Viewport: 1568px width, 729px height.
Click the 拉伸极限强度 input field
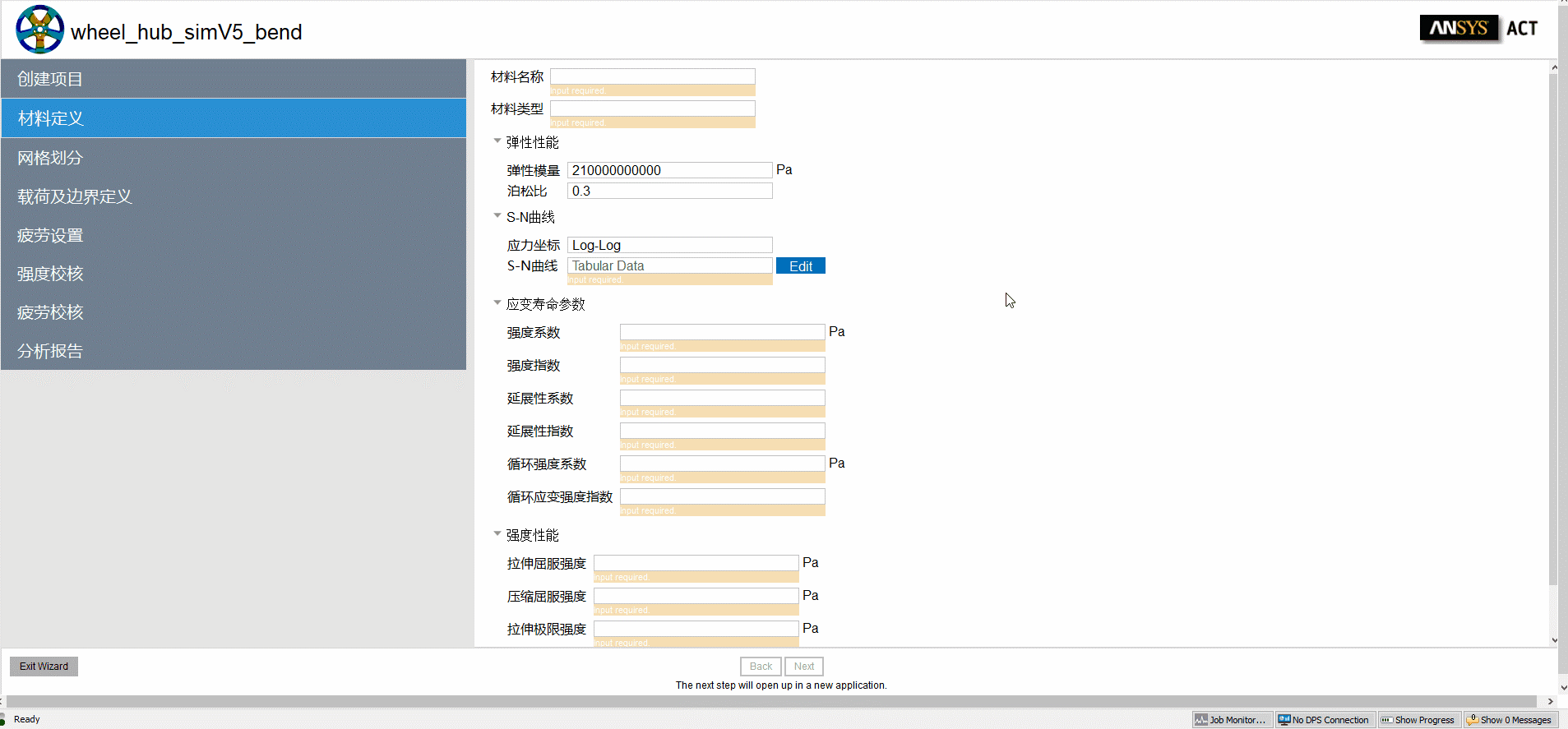(x=696, y=629)
